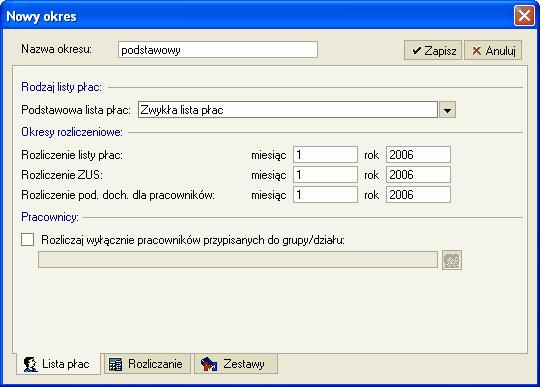The image size is (540, 387).
Task: Click 'Rozliczenie pod. doch. dla pracowników:' label
Action: [x=118, y=195]
